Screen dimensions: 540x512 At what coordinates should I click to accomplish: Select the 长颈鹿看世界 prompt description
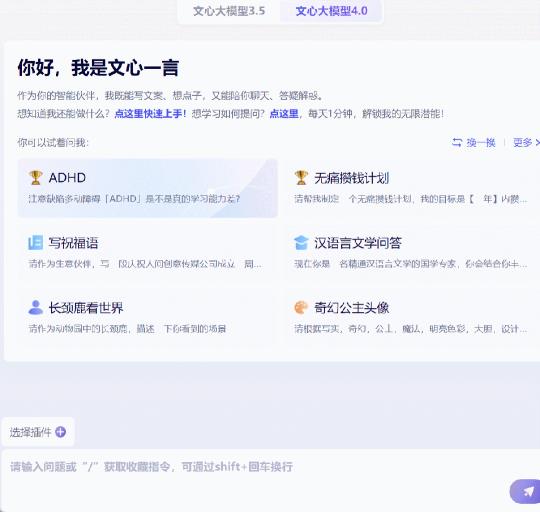tap(127, 329)
